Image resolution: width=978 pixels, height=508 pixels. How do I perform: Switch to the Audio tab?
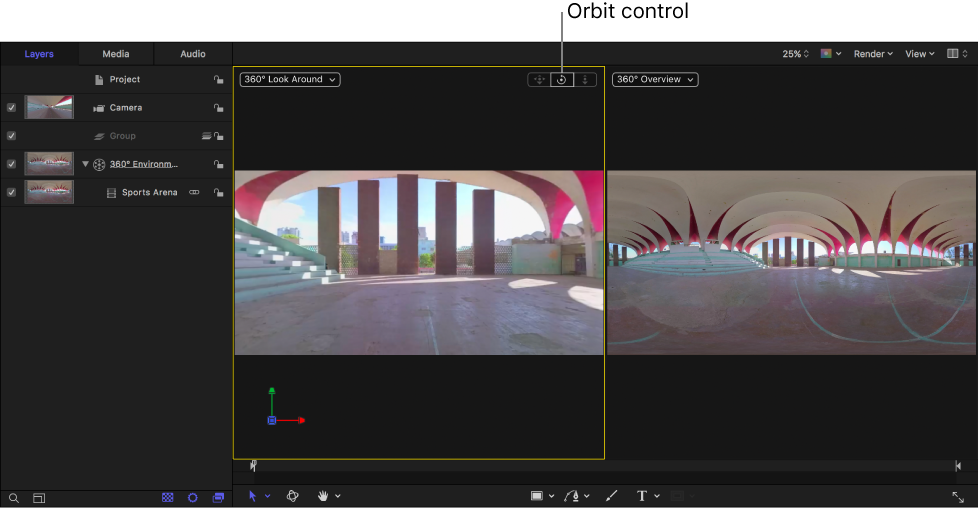pos(193,54)
